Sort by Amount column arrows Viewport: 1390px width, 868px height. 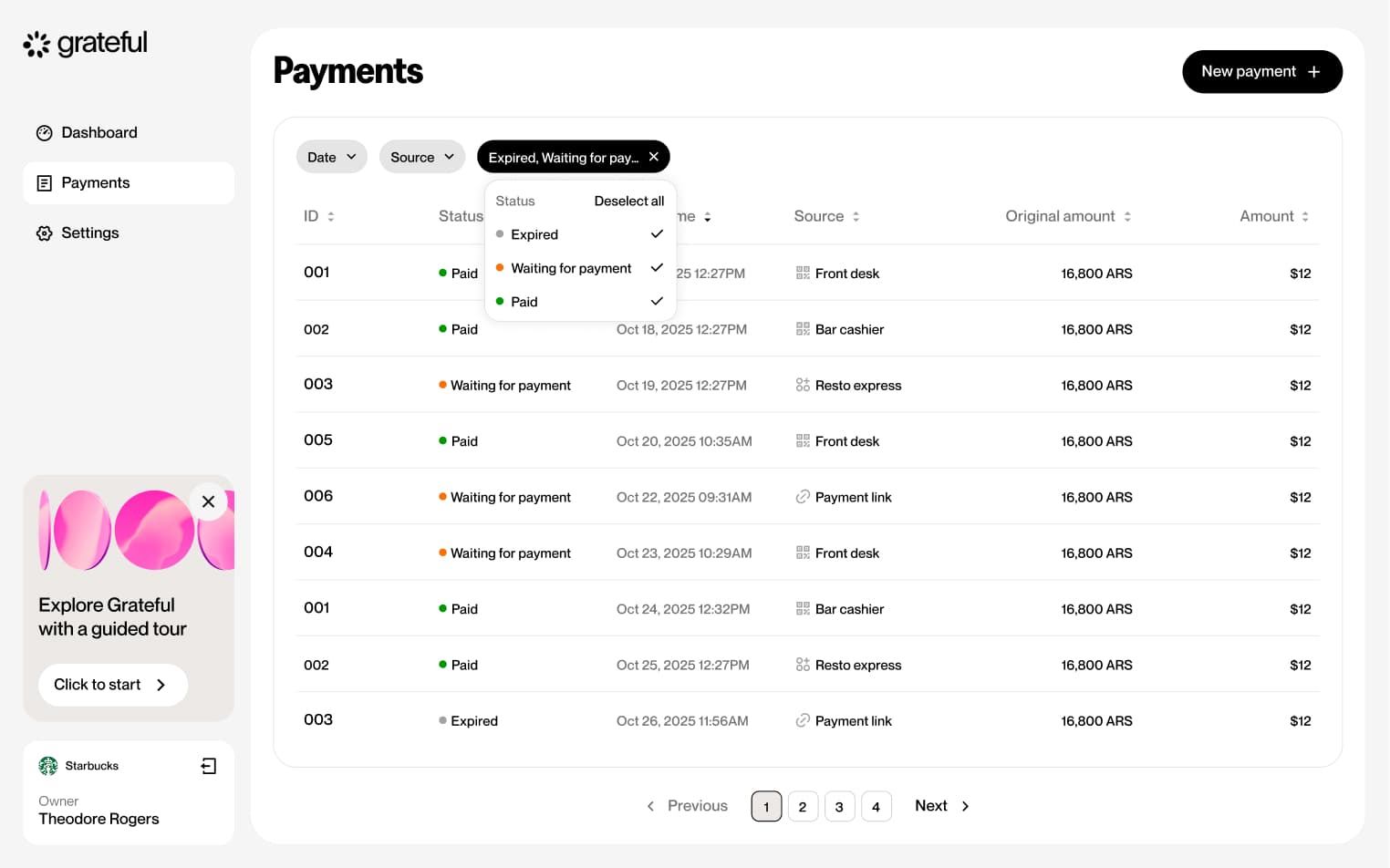point(1305,217)
